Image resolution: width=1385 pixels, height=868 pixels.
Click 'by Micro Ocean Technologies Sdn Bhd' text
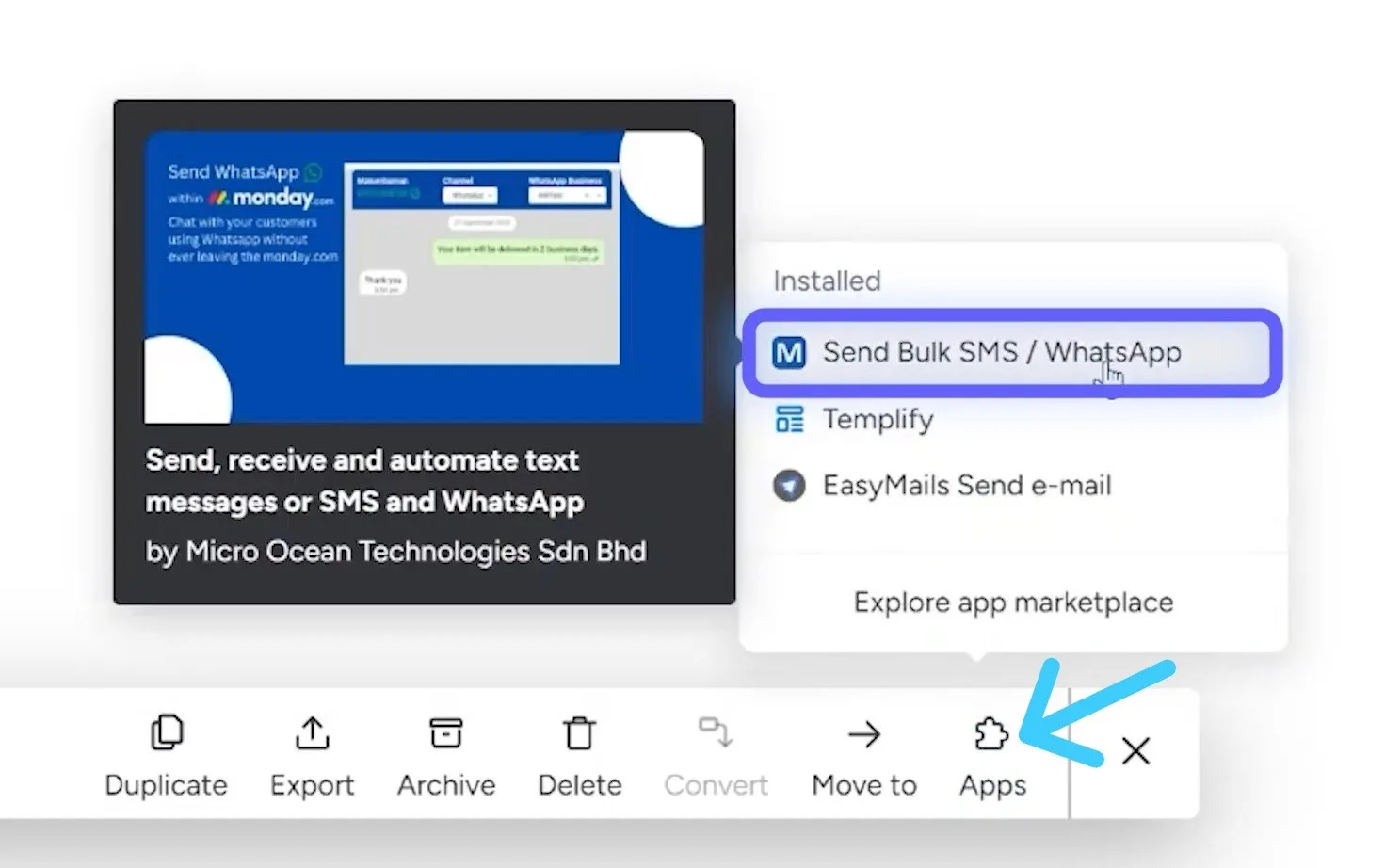point(395,552)
